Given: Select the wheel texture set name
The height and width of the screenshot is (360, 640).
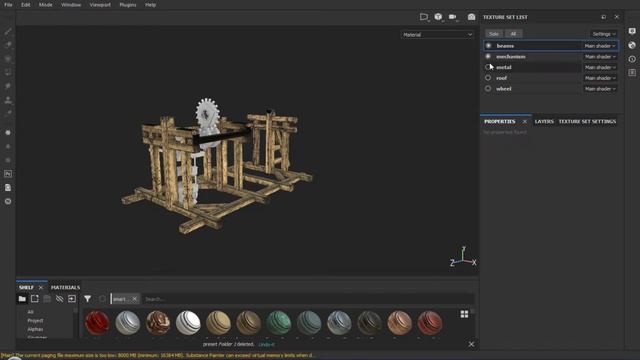Looking at the screenshot, I should [x=504, y=89].
